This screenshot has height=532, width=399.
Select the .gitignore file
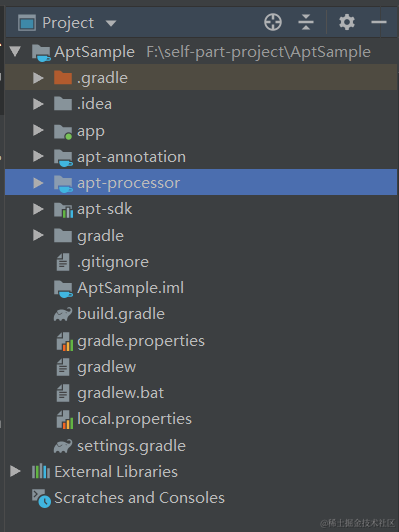[x=113, y=263]
